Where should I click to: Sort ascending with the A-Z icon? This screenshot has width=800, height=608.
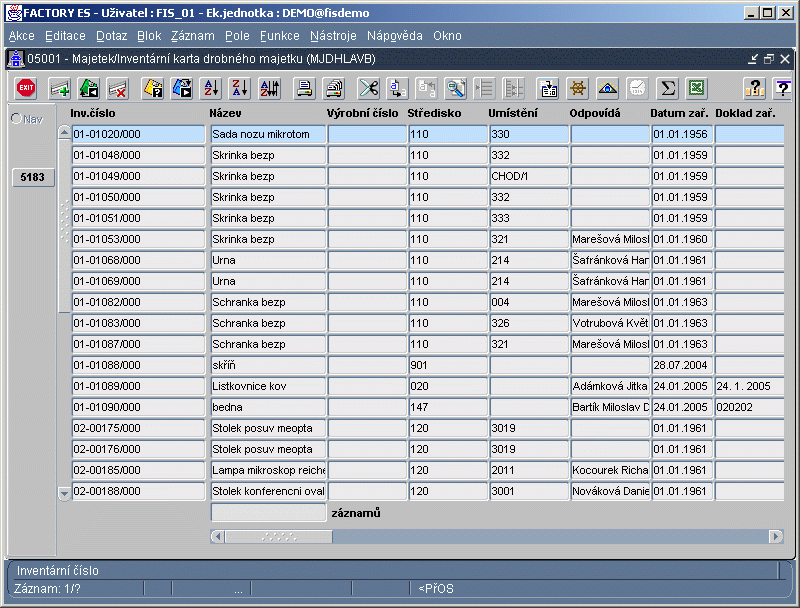[211, 89]
